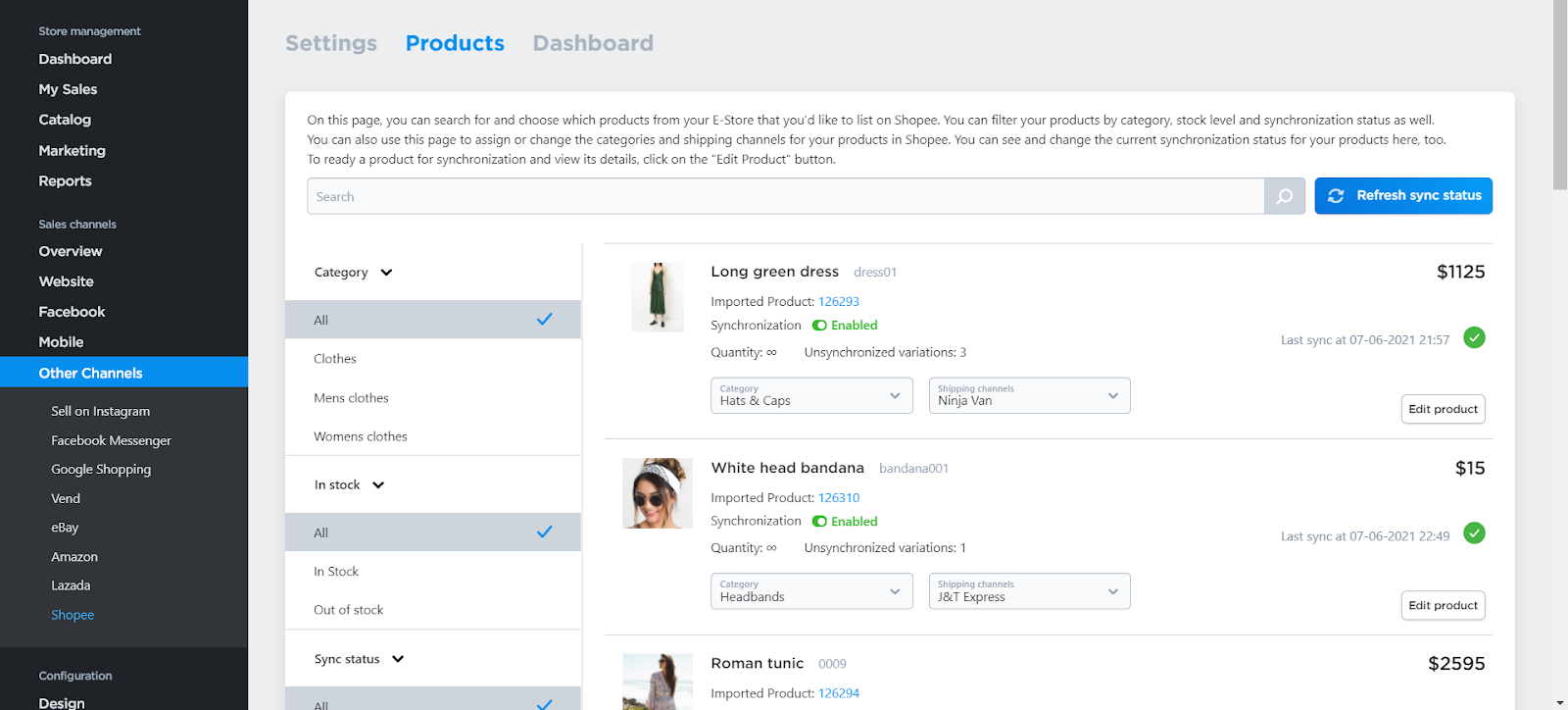Click Last sync at 07-06-2021 21:57 text

click(1365, 340)
